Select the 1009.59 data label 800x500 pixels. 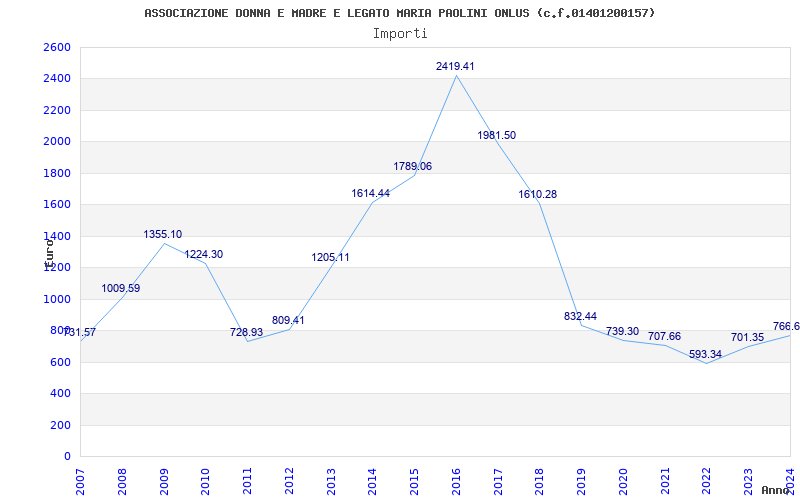pos(121,289)
